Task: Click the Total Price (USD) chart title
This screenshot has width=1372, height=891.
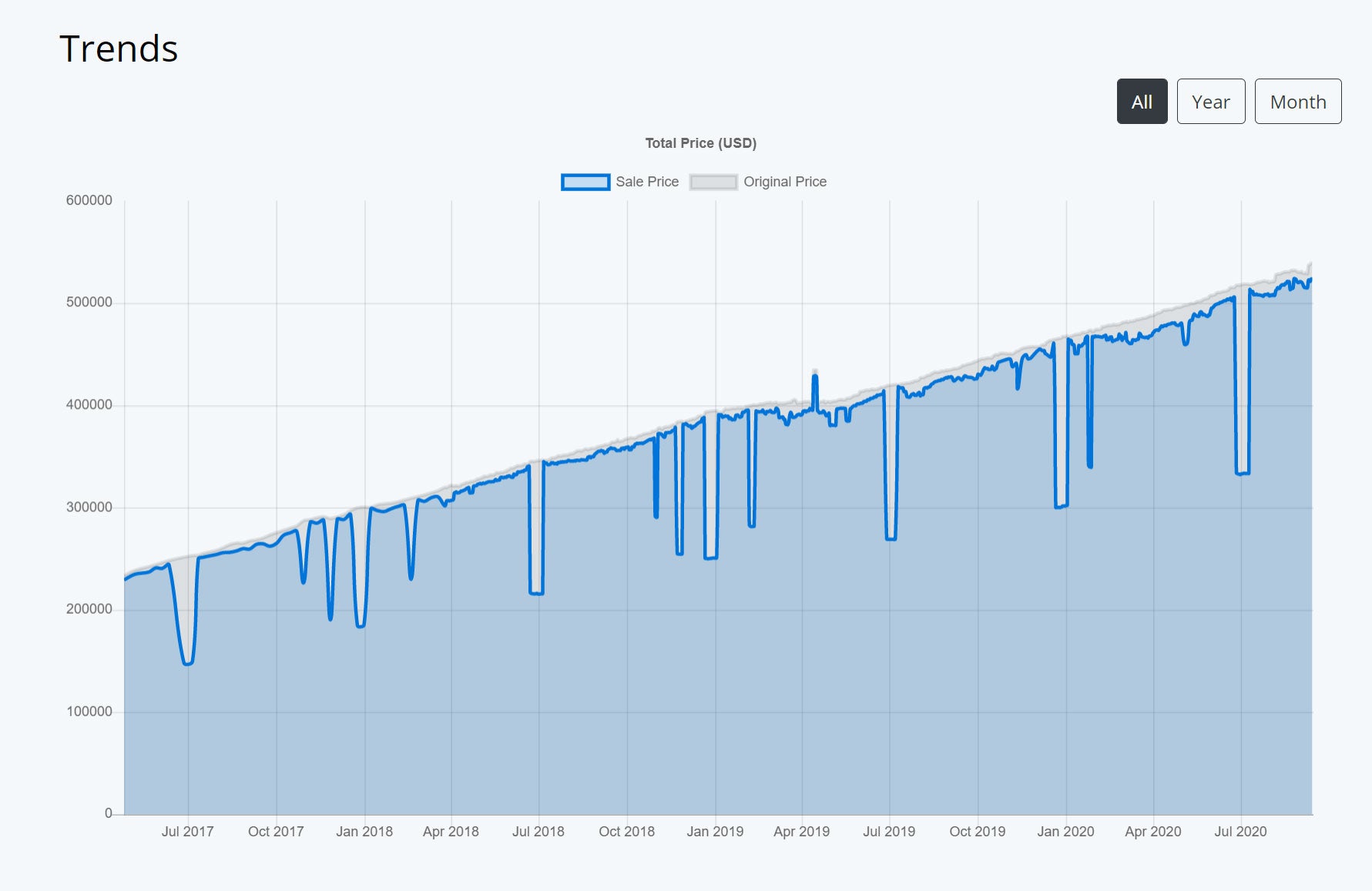Action: 700,142
